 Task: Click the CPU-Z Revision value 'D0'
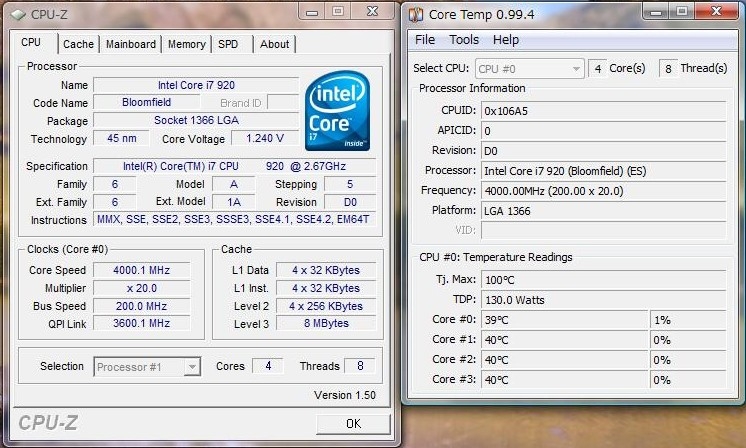[x=350, y=202]
